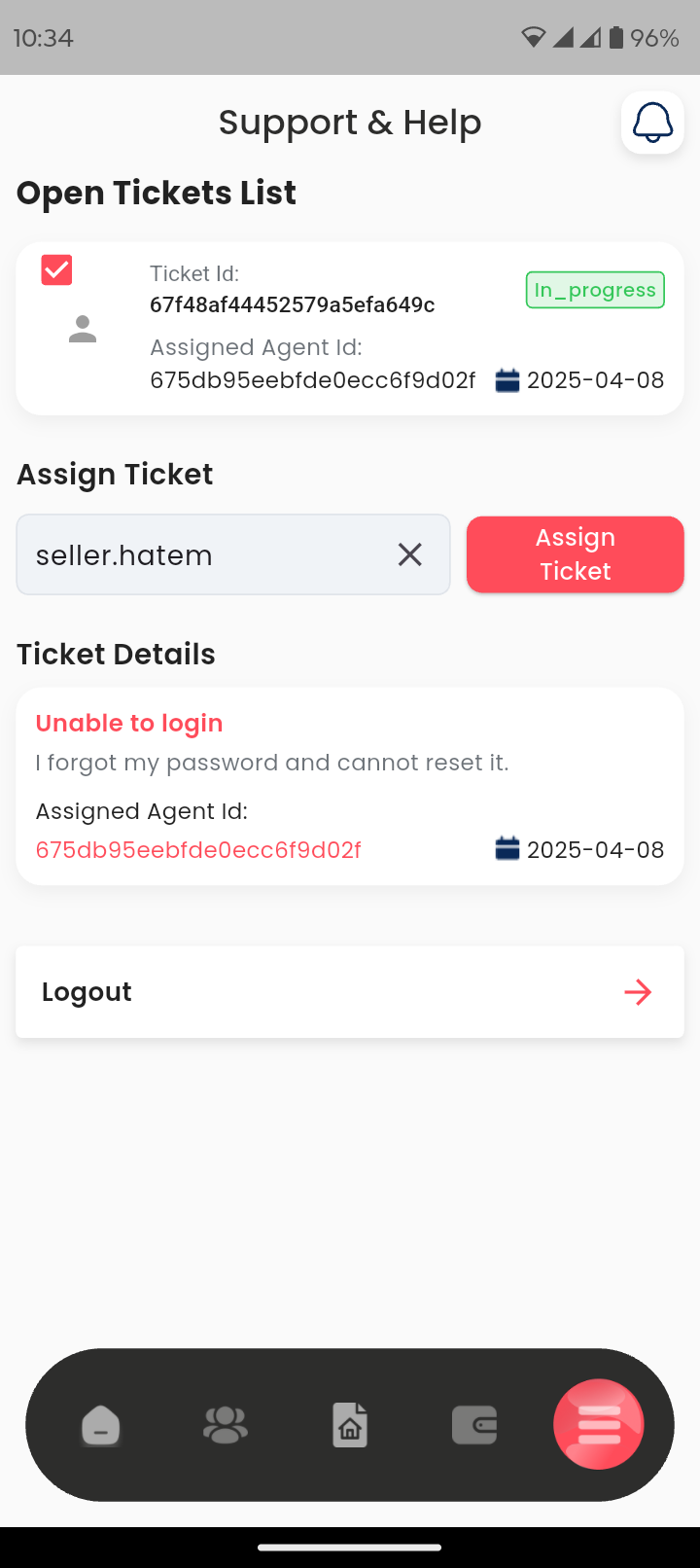Open the Users group tab
This screenshot has height=1568, width=700.
click(x=226, y=1426)
